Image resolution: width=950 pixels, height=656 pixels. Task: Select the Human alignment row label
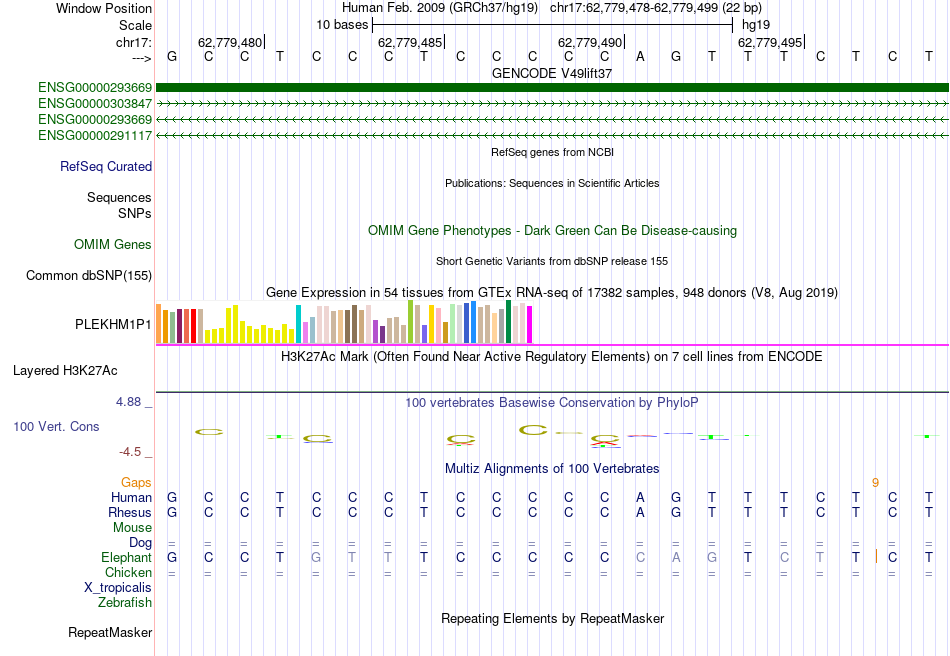131,498
